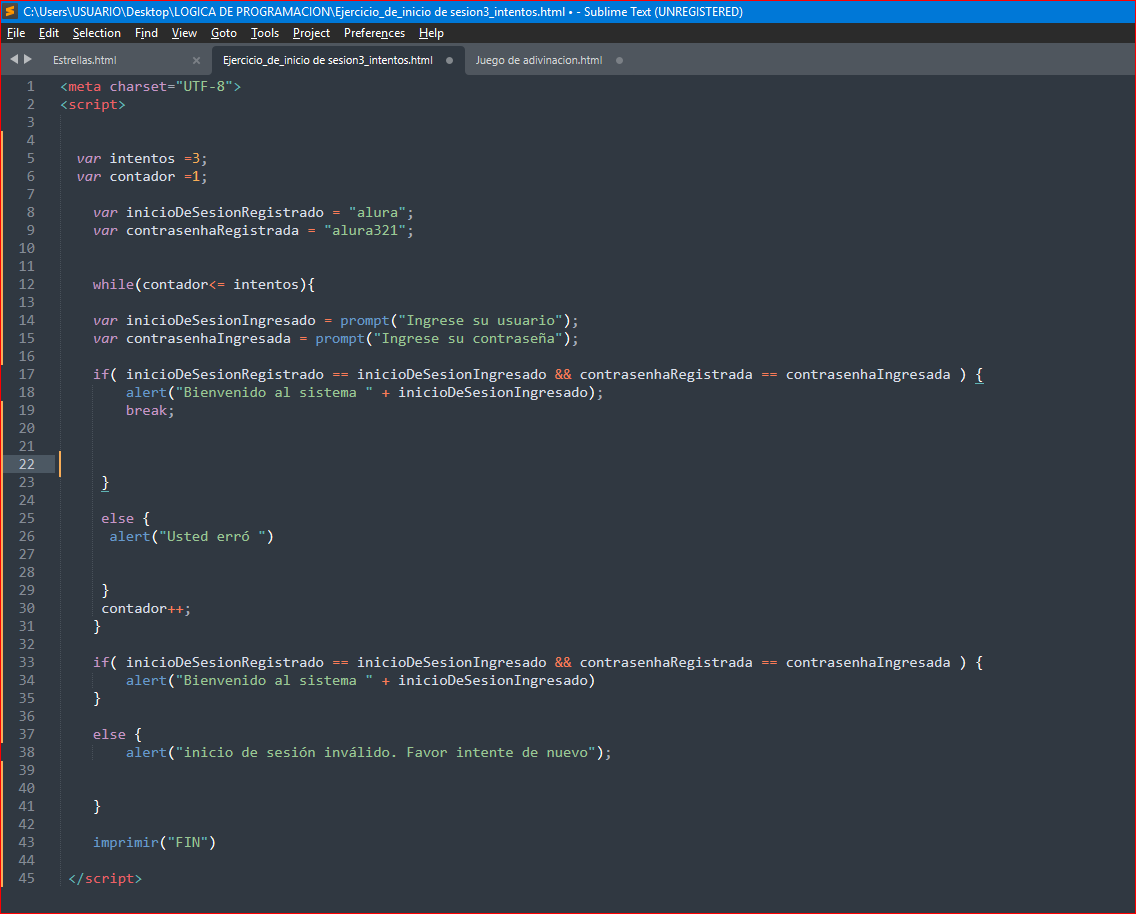This screenshot has height=914, width=1136.
Task: Click the contador++; statement
Action: pyautogui.click(x=146, y=608)
